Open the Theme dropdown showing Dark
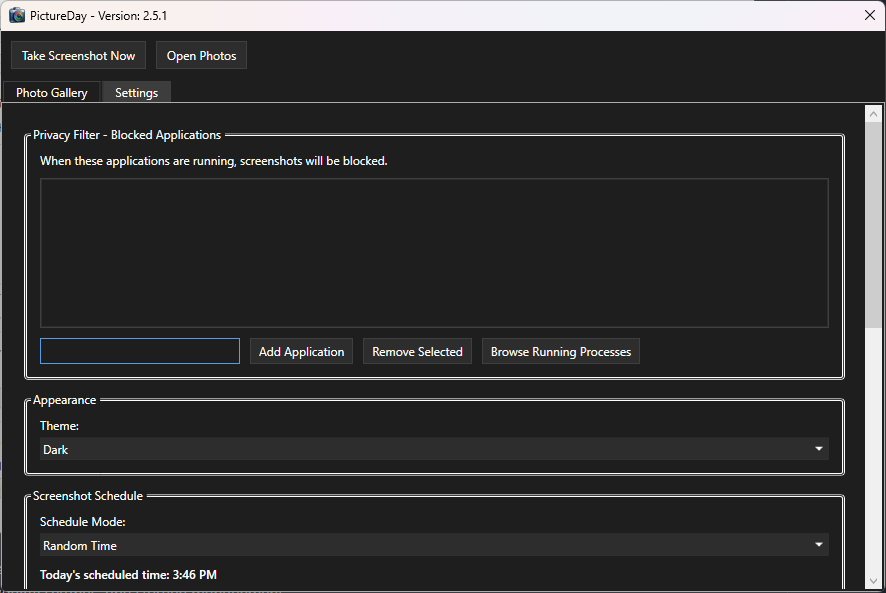The width and height of the screenshot is (886, 593). point(434,449)
